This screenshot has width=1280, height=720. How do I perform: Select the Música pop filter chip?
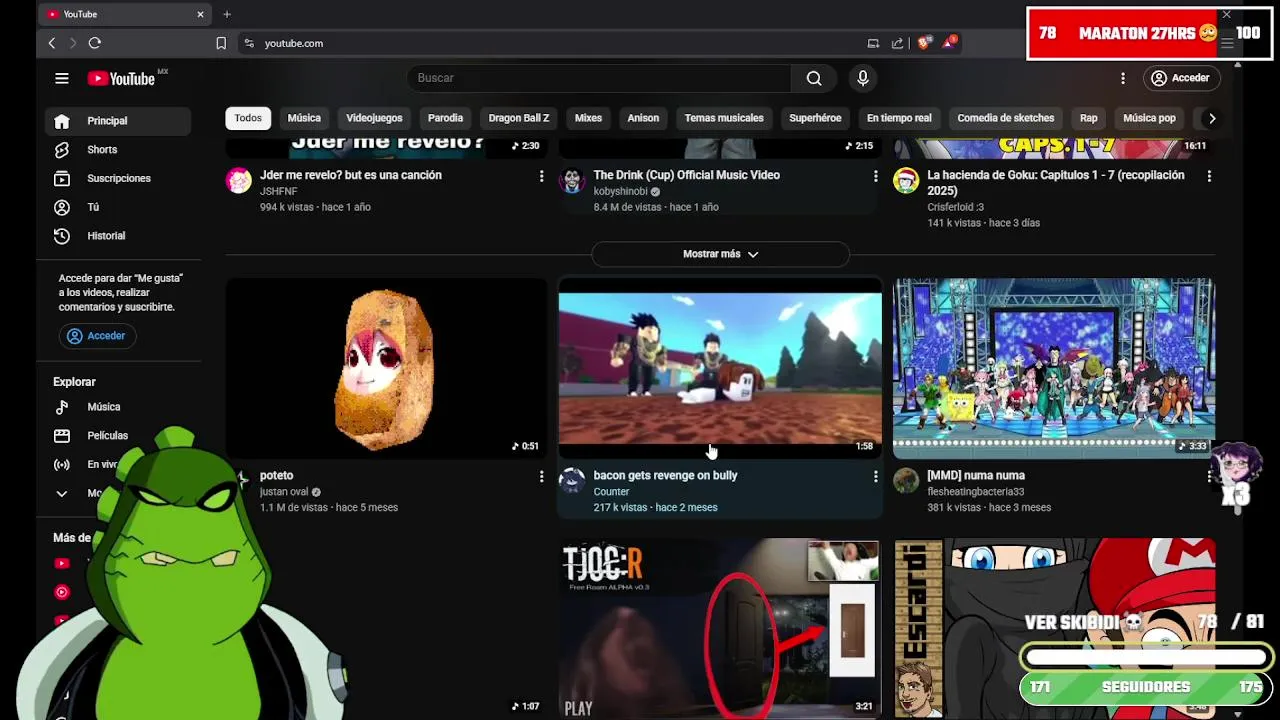pyautogui.click(x=1149, y=118)
